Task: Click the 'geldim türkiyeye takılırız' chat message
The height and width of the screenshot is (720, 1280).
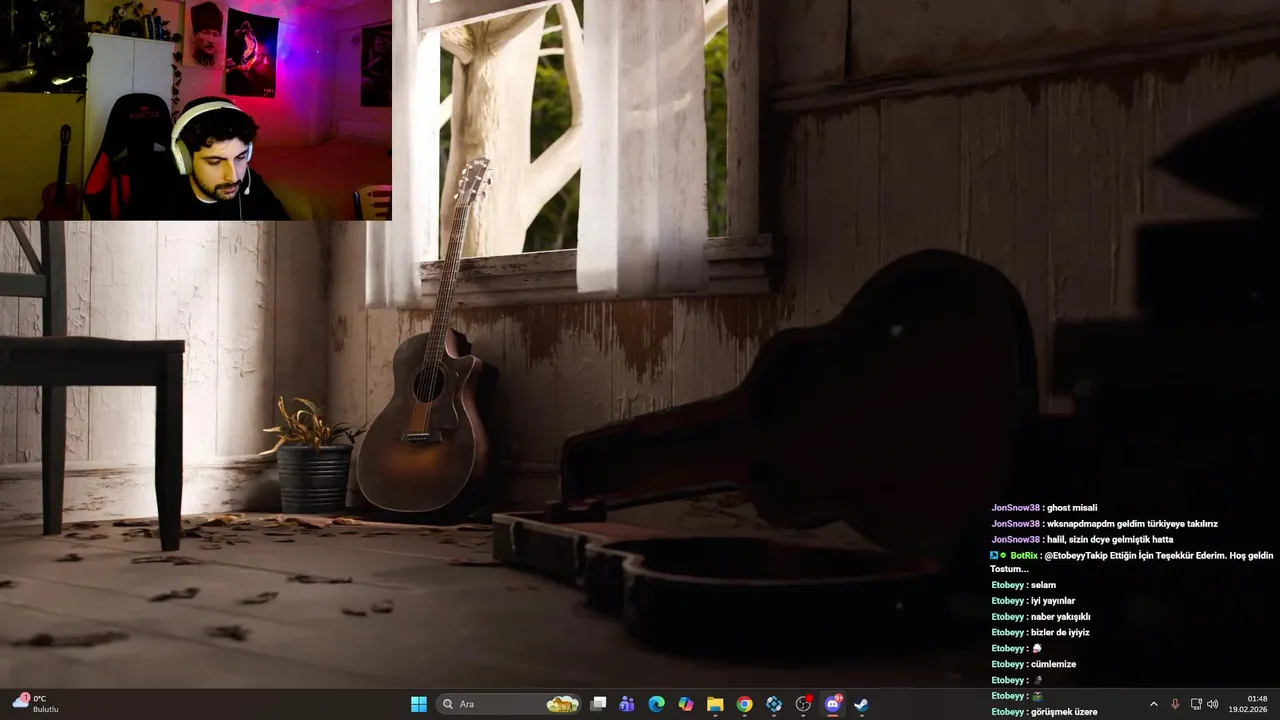Action: (1104, 524)
